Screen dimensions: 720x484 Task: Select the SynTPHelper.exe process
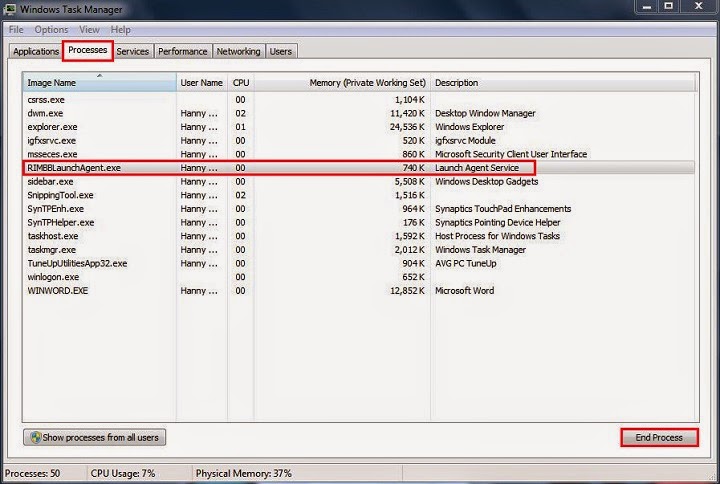coord(358,222)
